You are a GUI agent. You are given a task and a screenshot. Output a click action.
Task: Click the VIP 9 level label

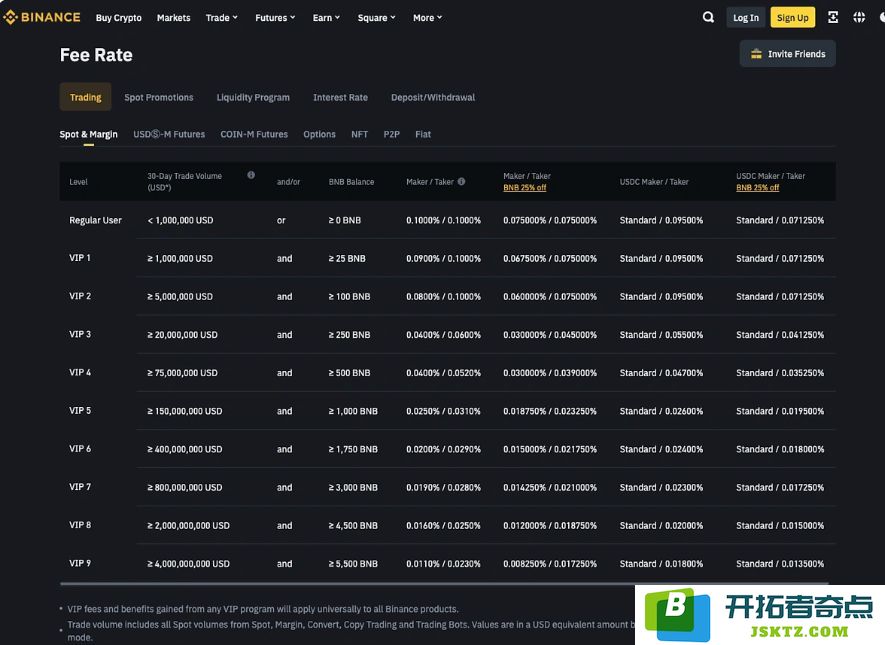click(x=80, y=563)
